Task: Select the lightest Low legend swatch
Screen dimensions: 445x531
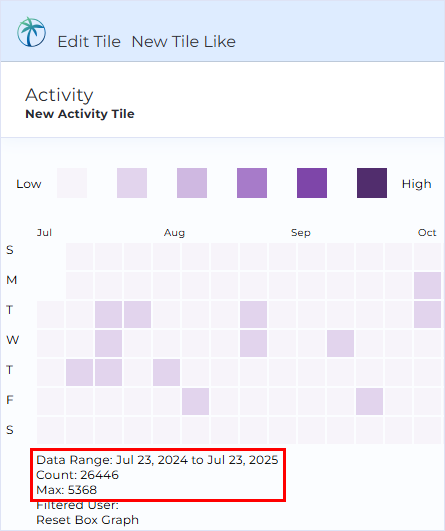Action: 72,183
